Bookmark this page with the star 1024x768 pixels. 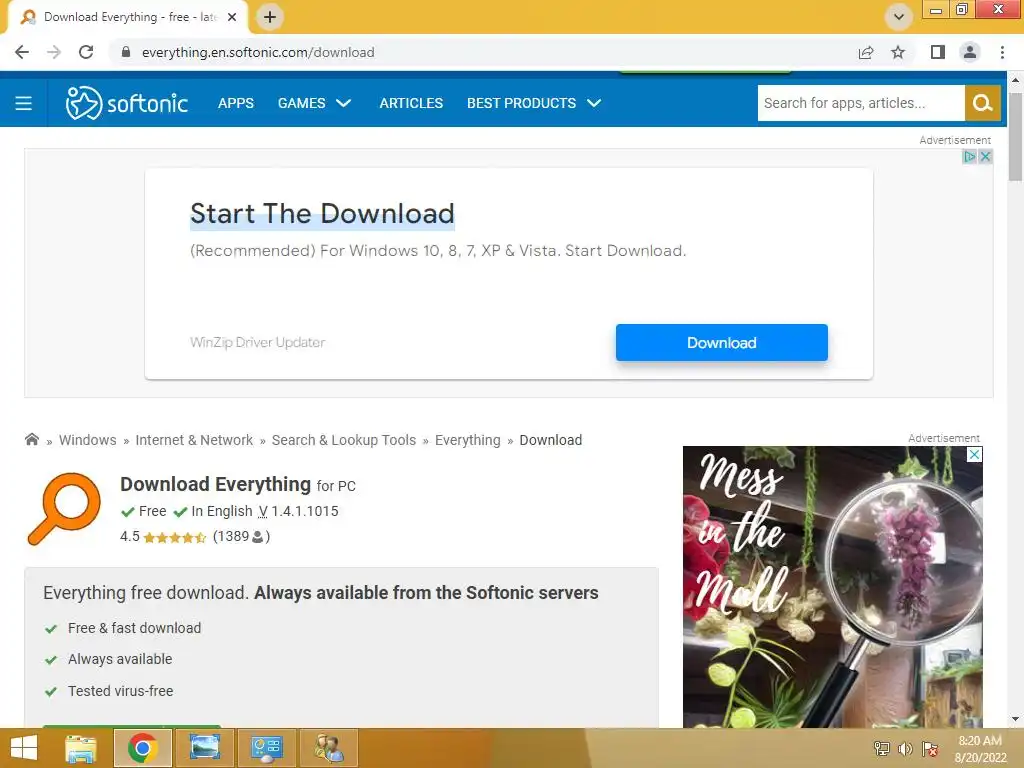point(898,52)
